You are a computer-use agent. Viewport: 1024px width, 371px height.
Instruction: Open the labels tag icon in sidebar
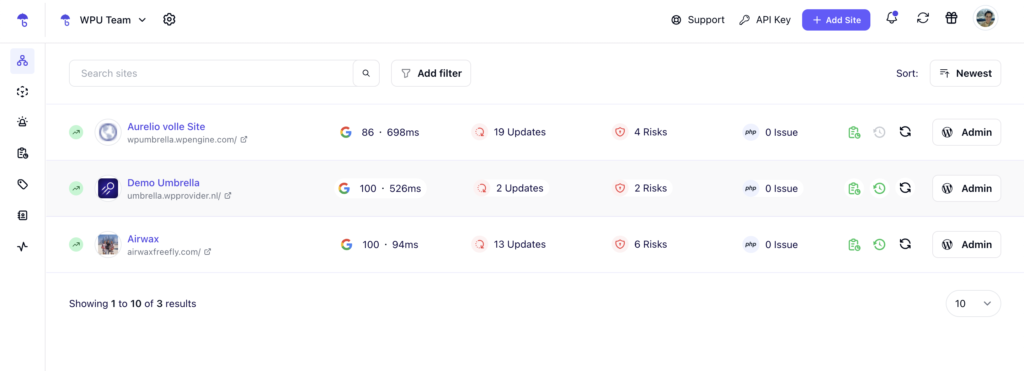point(22,184)
